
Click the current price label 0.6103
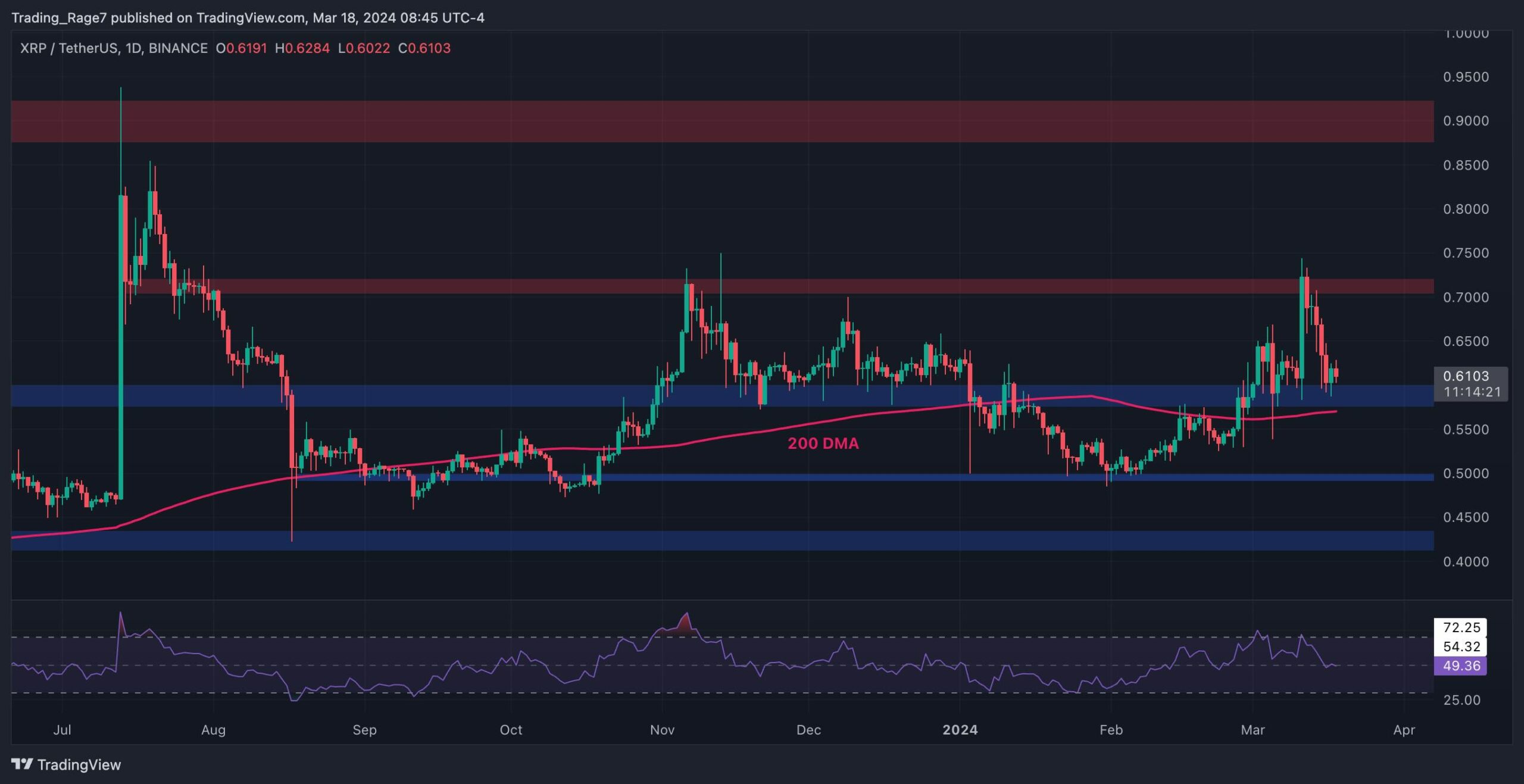point(1466,376)
